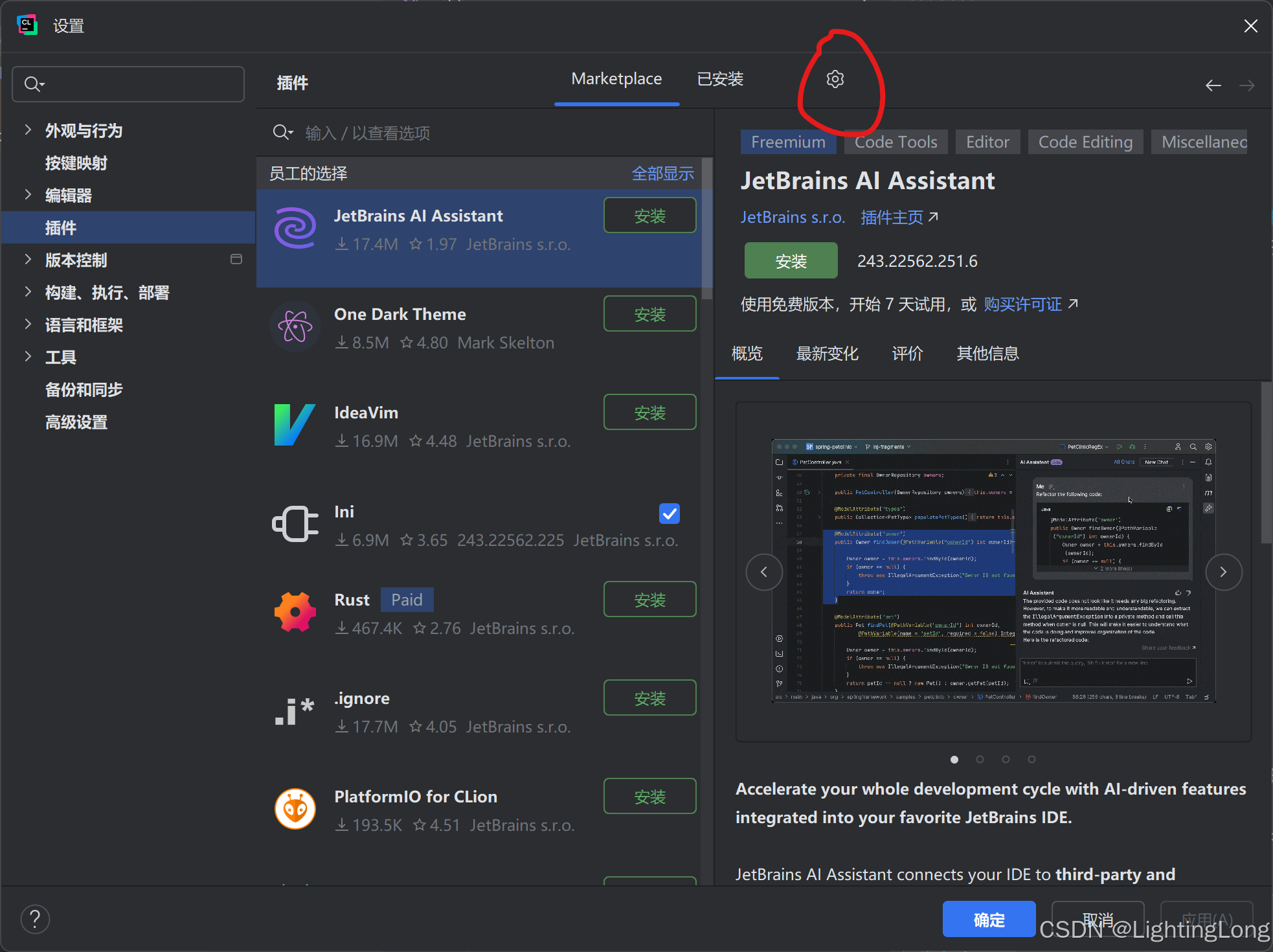
Task: Click the 全部显示 link in 员工的选择
Action: tap(662, 173)
